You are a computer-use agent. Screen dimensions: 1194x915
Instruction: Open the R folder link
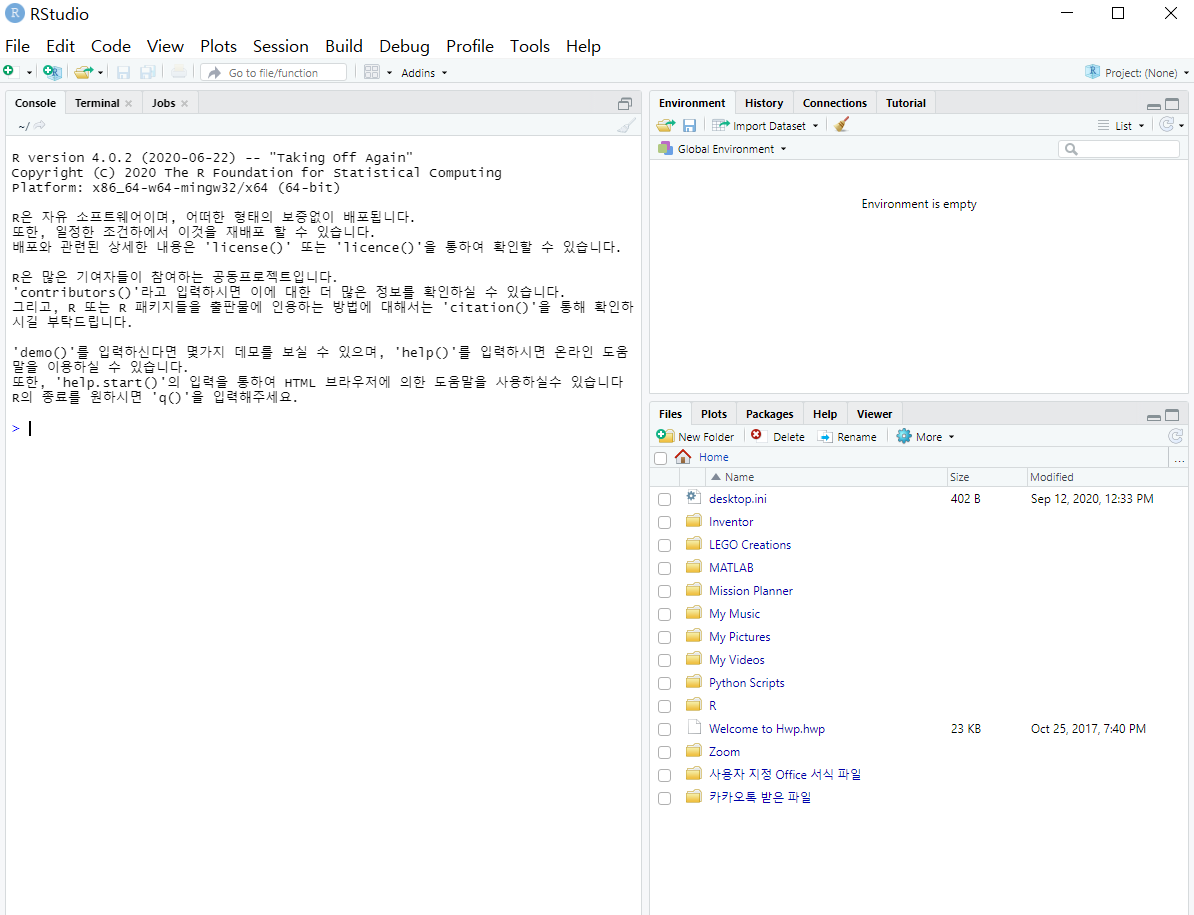tap(713, 706)
